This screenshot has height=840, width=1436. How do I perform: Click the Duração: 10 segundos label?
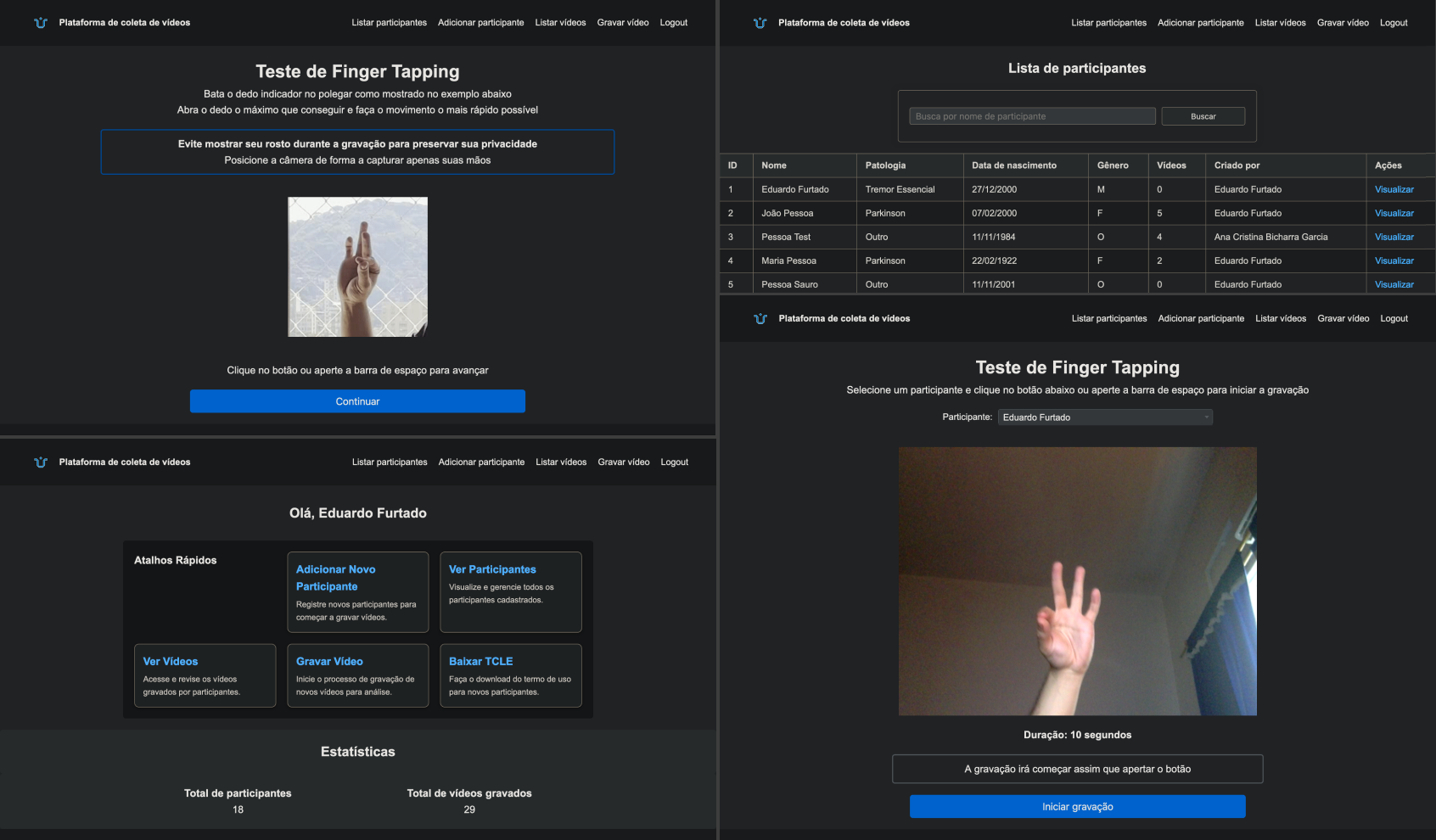pyautogui.click(x=1078, y=735)
